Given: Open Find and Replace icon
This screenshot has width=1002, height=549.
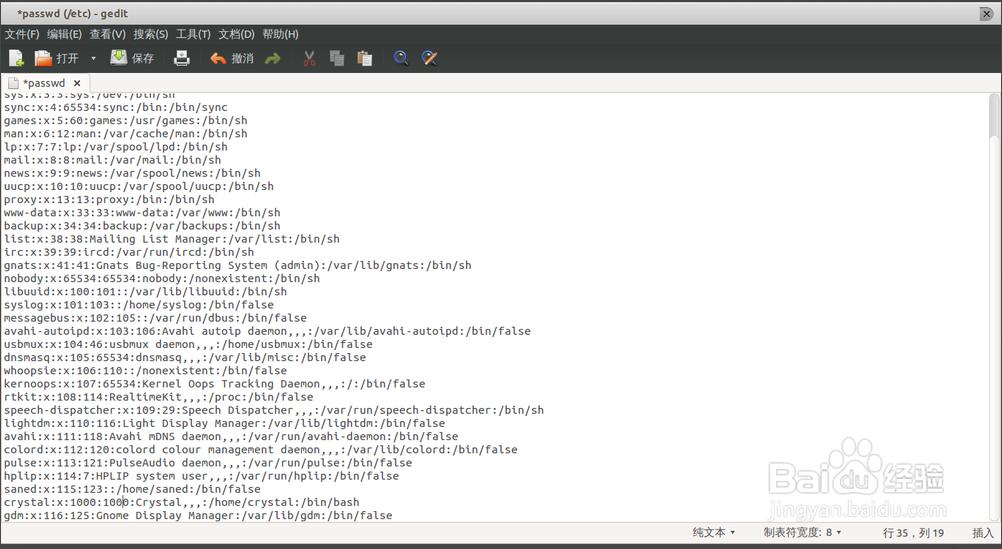Looking at the screenshot, I should pyautogui.click(x=429, y=59).
